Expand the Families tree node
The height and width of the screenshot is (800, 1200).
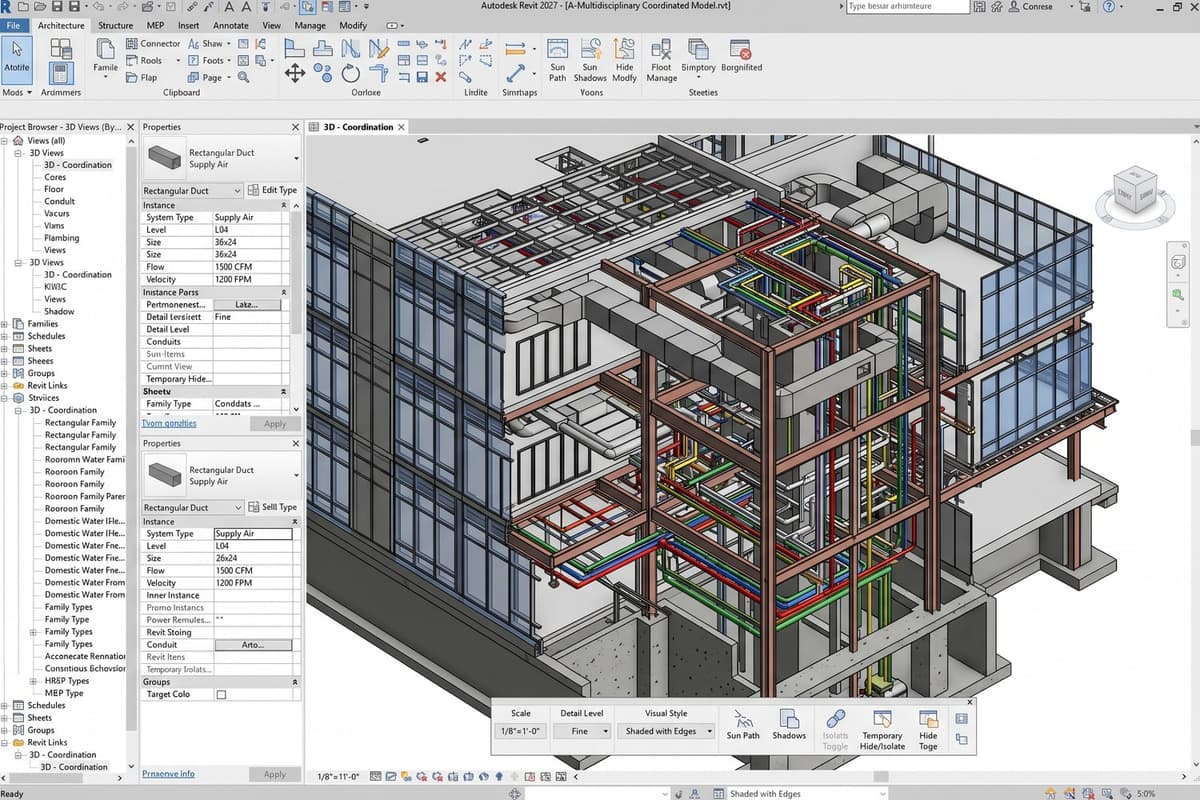(5, 324)
